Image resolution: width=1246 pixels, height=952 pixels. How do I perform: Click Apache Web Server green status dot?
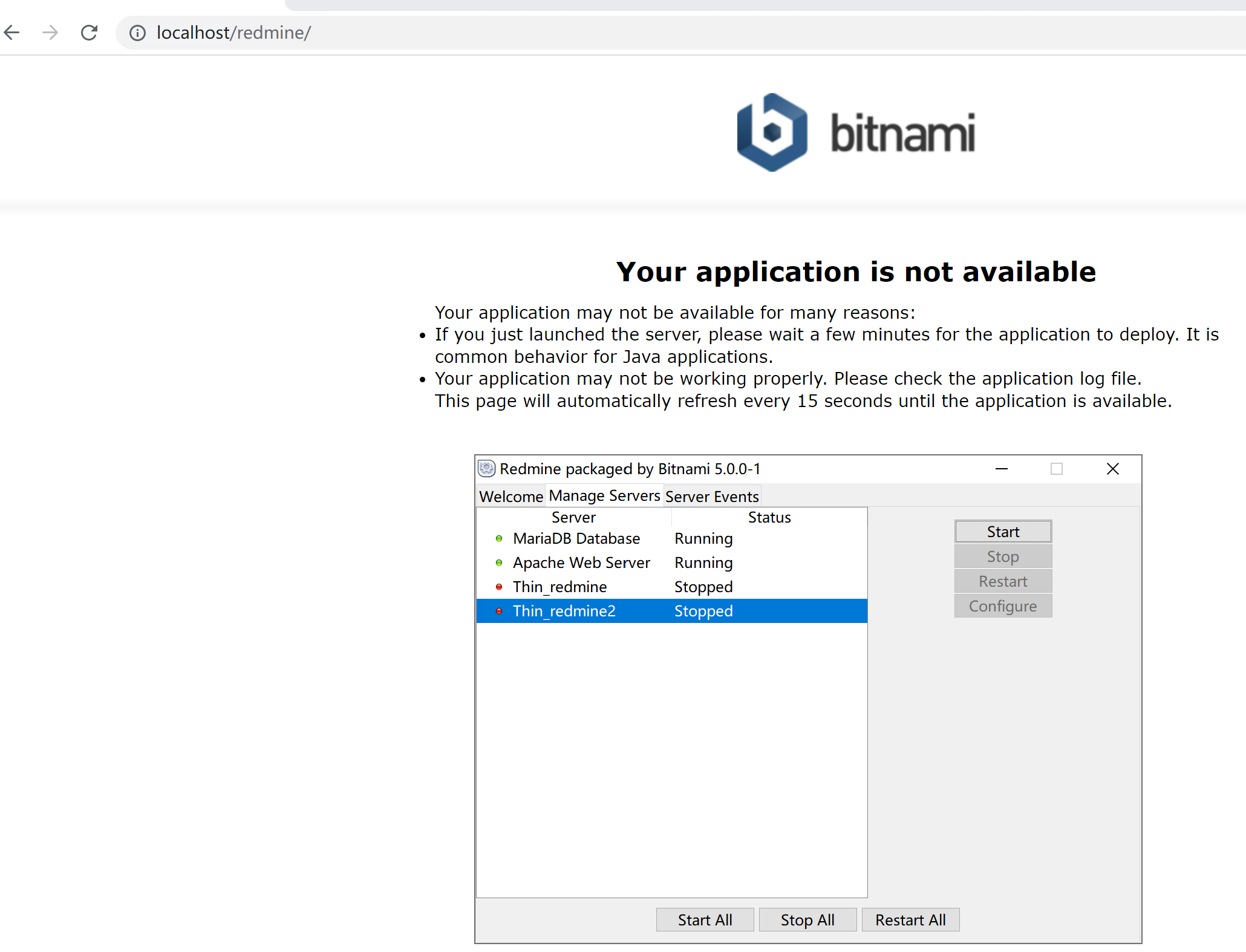pos(499,562)
